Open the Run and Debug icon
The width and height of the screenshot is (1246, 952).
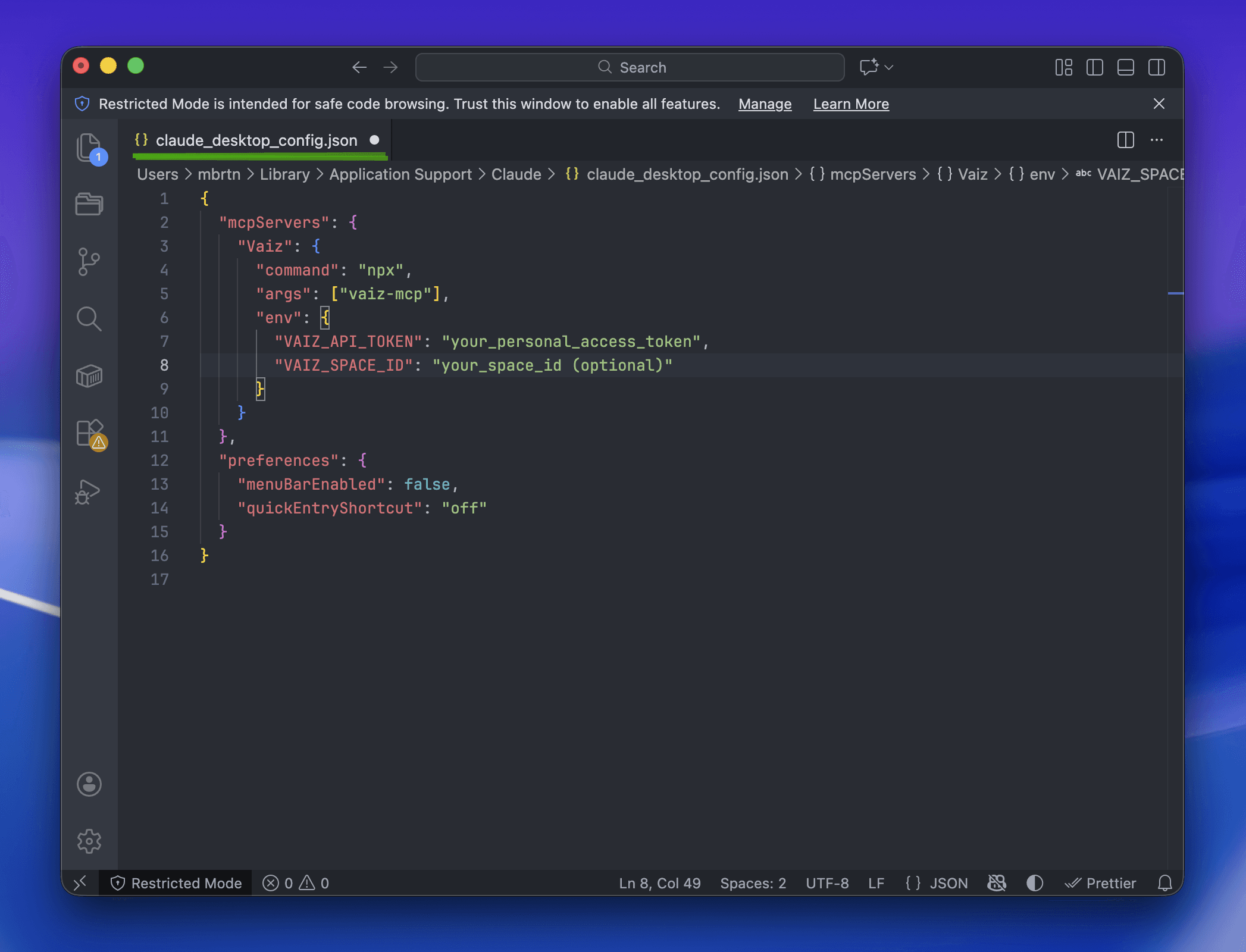click(x=88, y=491)
